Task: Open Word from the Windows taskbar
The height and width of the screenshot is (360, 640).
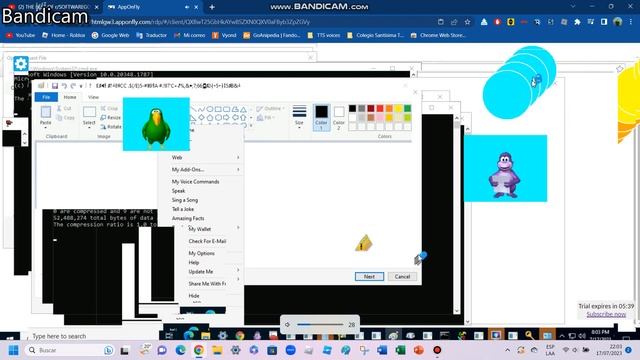Action: pyautogui.click(x=382, y=350)
